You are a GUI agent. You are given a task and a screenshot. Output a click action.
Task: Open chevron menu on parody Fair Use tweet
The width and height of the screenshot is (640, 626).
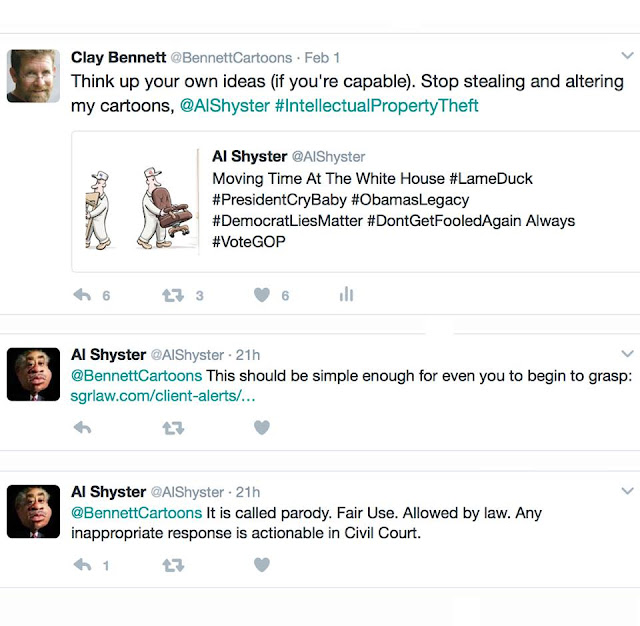(627, 491)
